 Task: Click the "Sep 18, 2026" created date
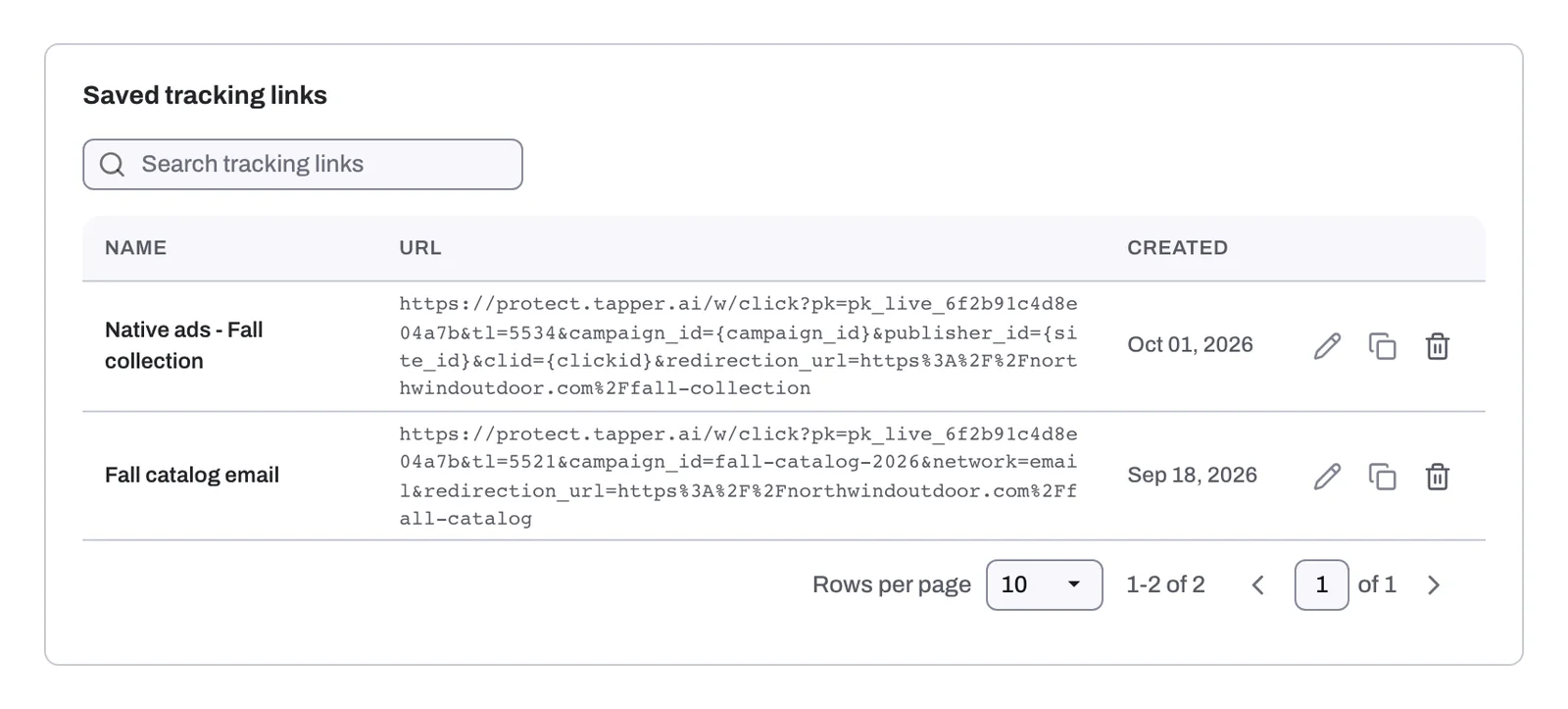[x=1192, y=476]
